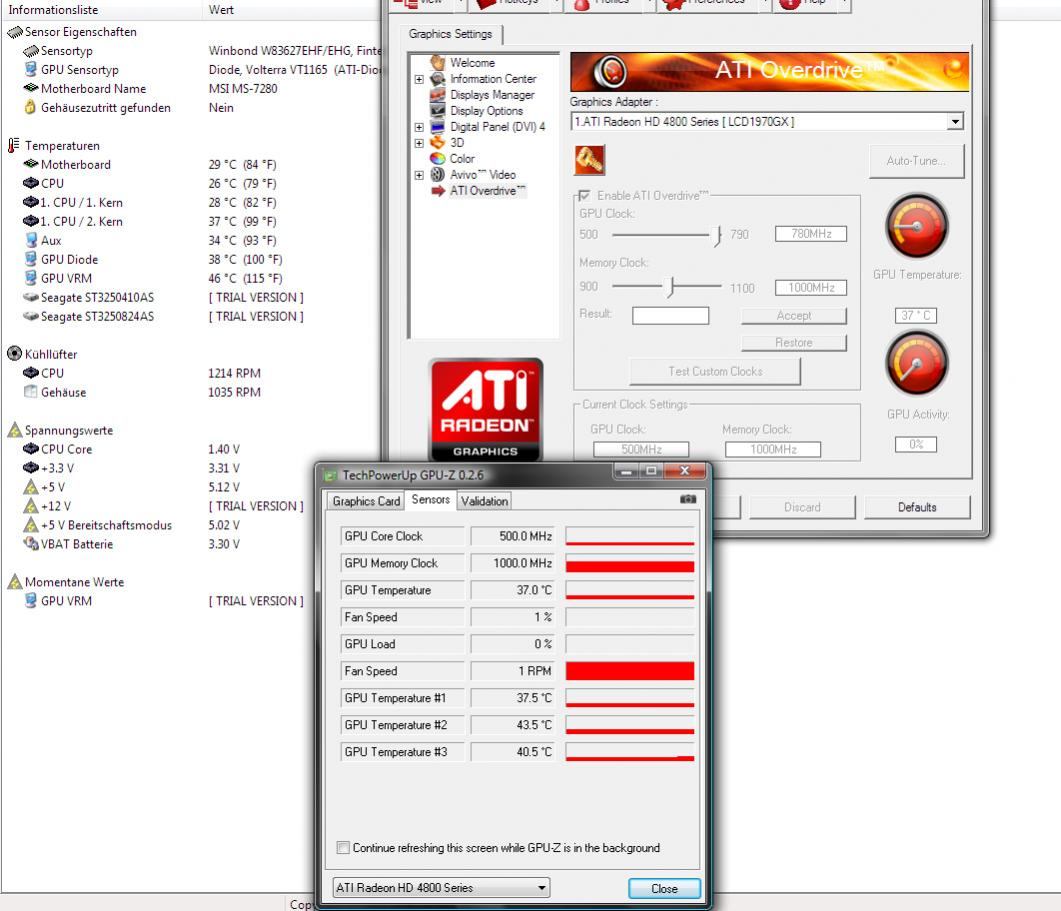Click the GPU Core Clock sensor graph
This screenshot has width=1061, height=911.
(630, 536)
